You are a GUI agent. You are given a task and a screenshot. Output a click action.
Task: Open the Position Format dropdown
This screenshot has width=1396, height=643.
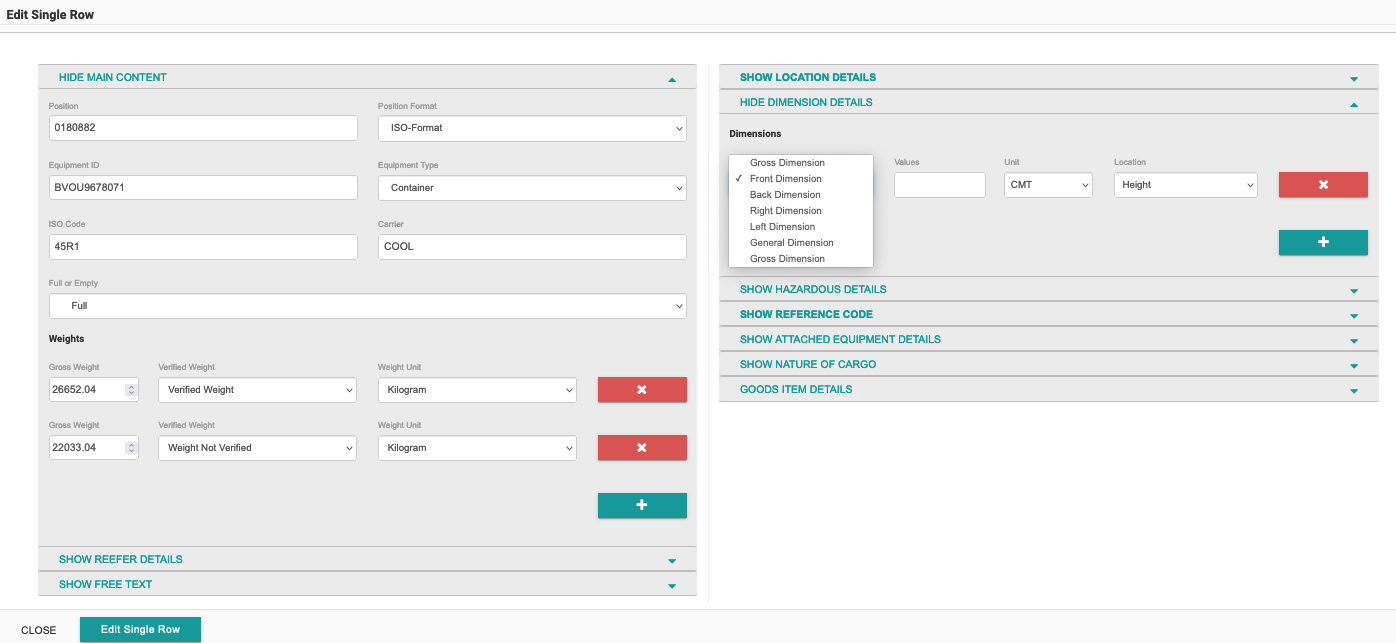[532, 128]
